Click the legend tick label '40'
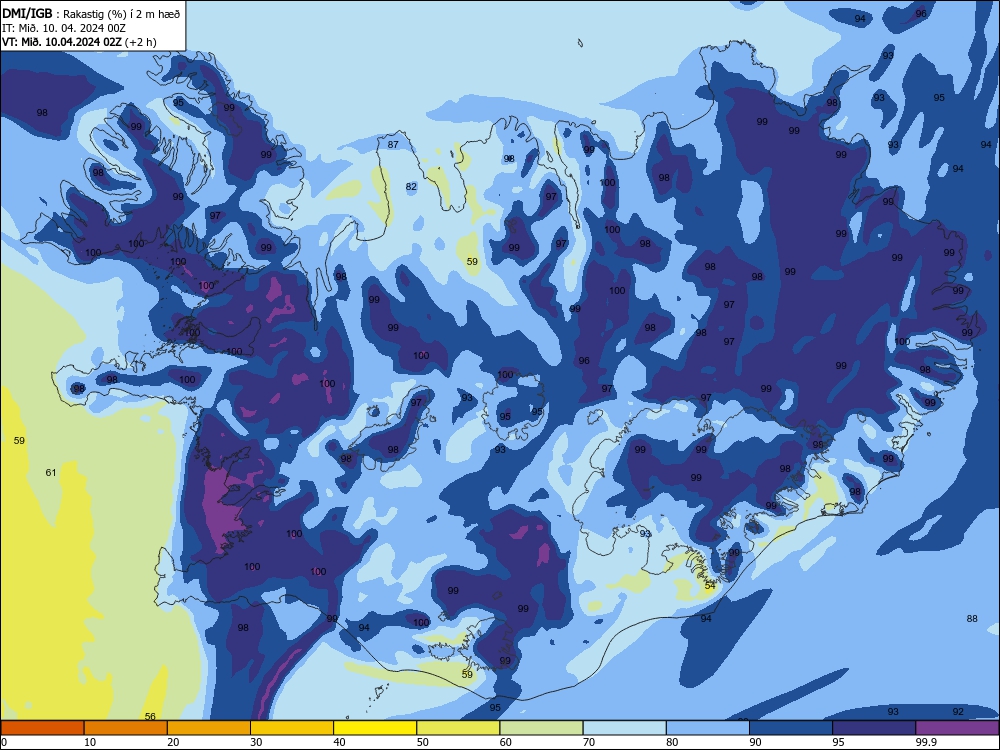Image resolution: width=1000 pixels, height=750 pixels. pyautogui.click(x=339, y=742)
